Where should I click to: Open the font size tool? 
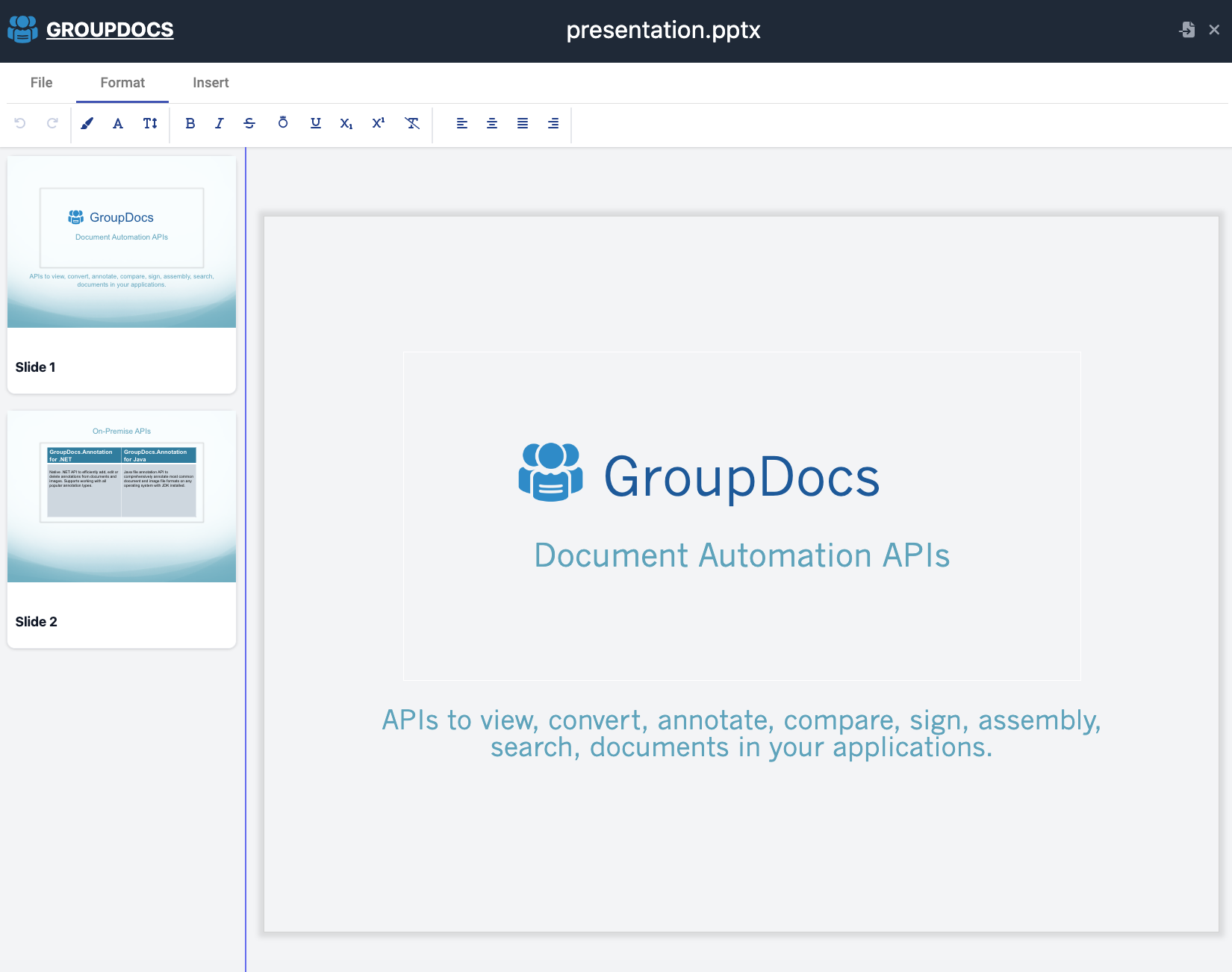coord(150,123)
